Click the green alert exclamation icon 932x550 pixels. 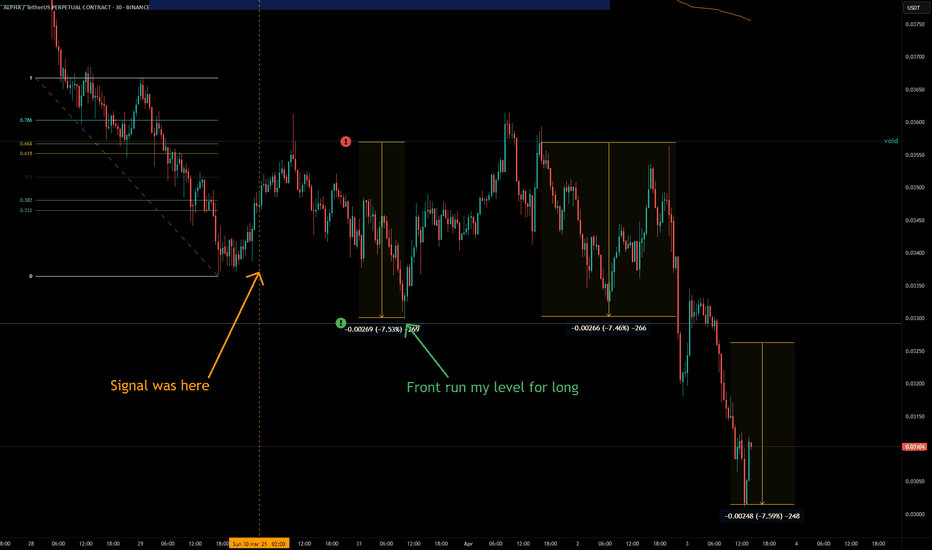click(340, 323)
